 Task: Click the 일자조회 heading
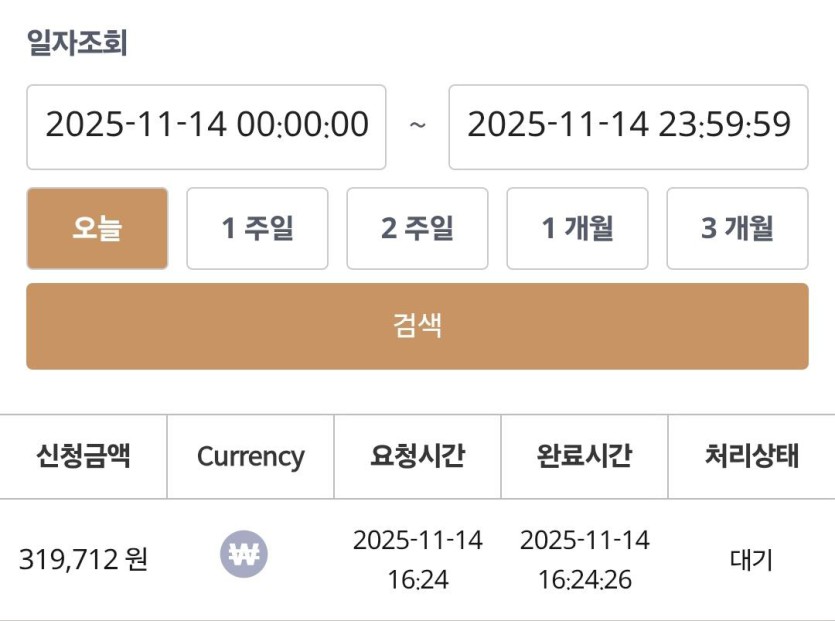77,44
